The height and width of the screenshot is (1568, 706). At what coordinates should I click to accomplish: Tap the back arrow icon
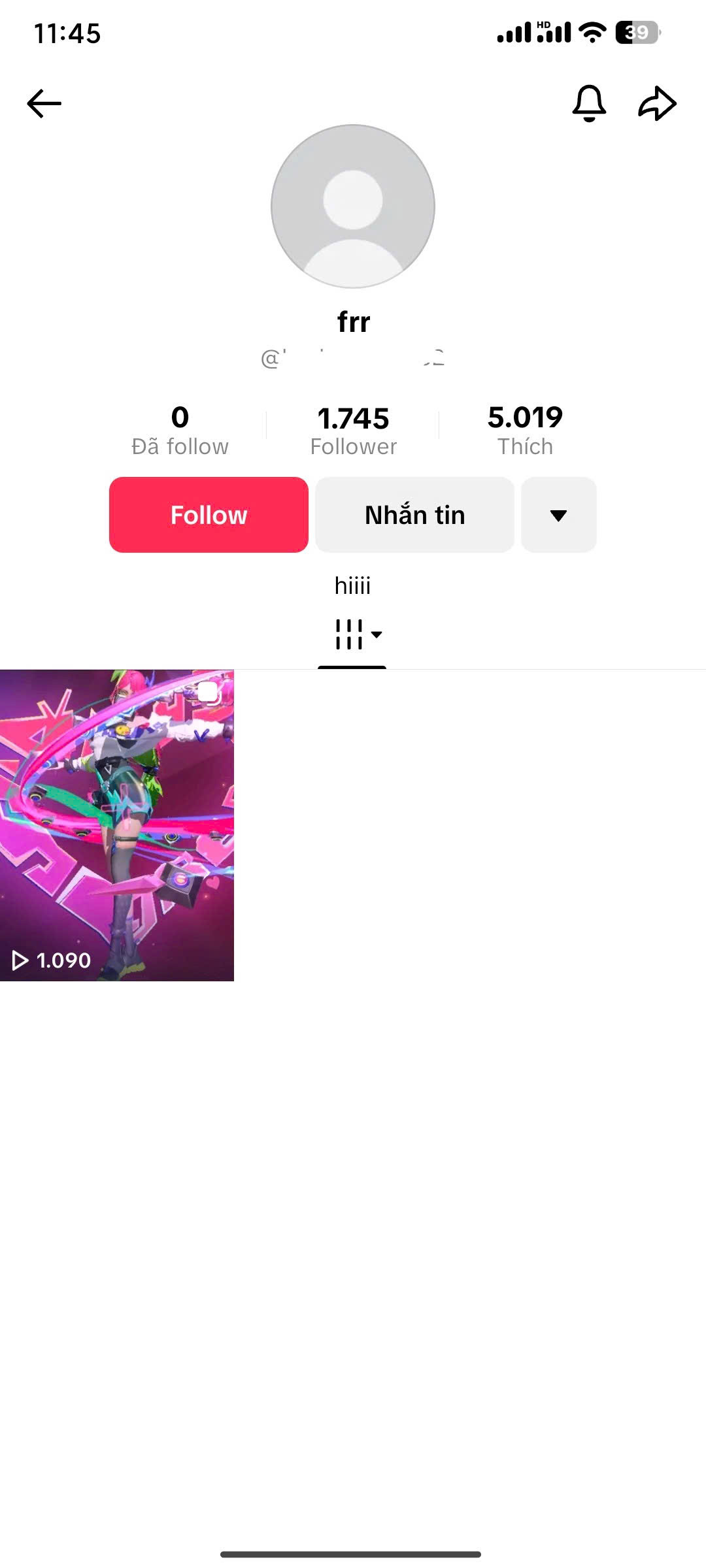[44, 103]
